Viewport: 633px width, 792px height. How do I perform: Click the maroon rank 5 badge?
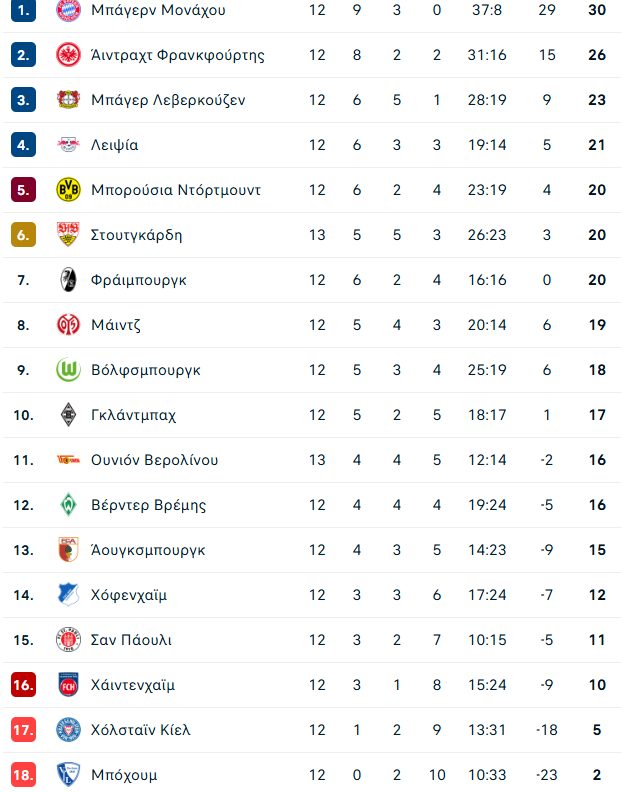[x=23, y=190]
